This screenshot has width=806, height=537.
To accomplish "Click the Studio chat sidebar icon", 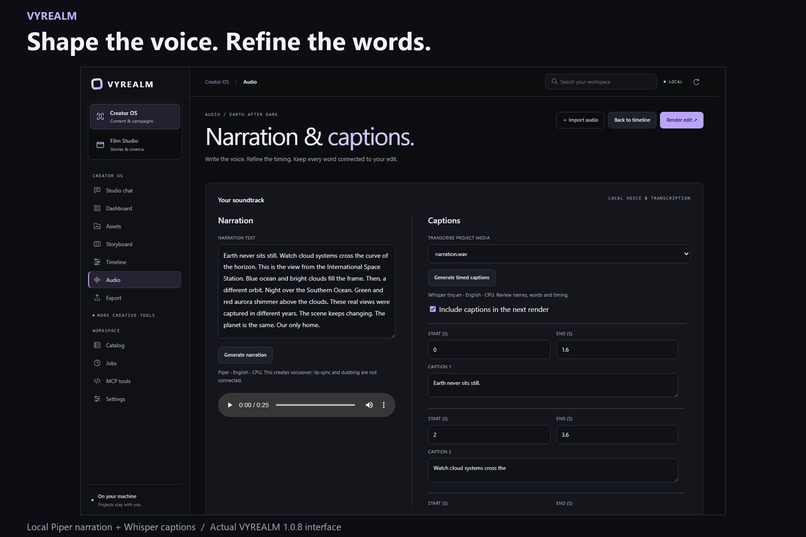I will click(97, 190).
